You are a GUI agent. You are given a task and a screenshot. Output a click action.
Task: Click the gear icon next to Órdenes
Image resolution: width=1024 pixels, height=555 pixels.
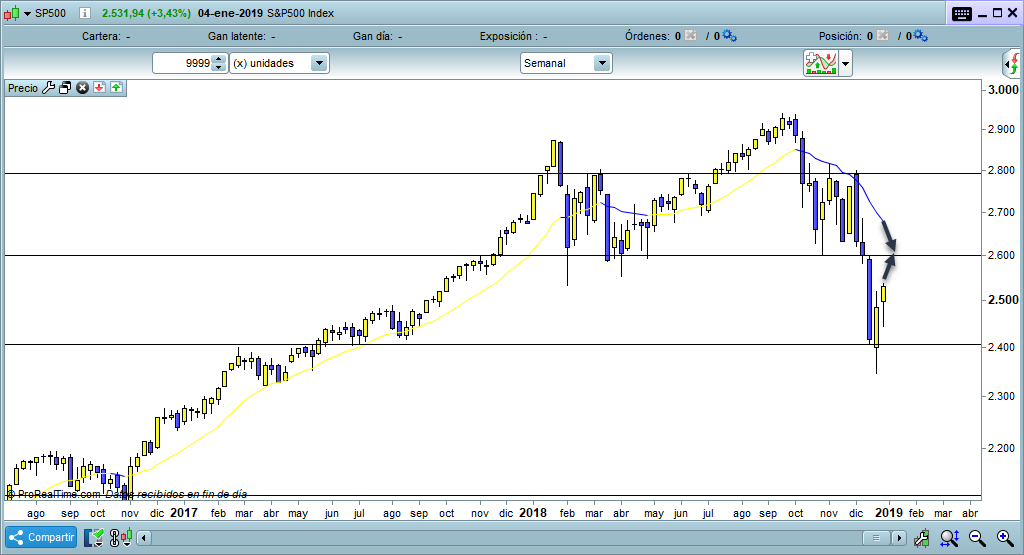(730, 36)
